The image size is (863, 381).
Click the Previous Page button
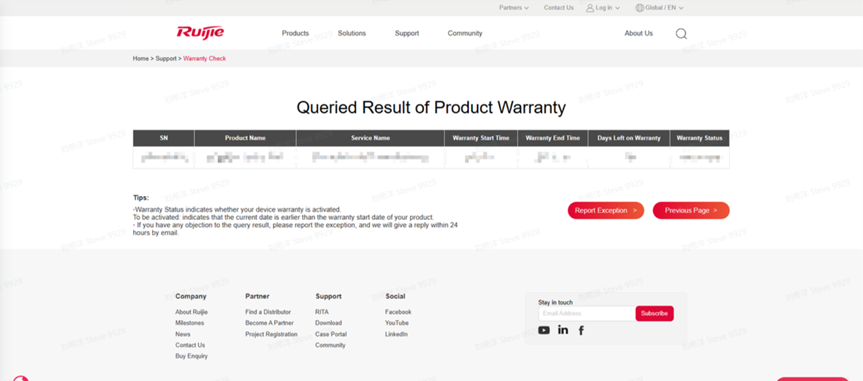pyautogui.click(x=691, y=210)
